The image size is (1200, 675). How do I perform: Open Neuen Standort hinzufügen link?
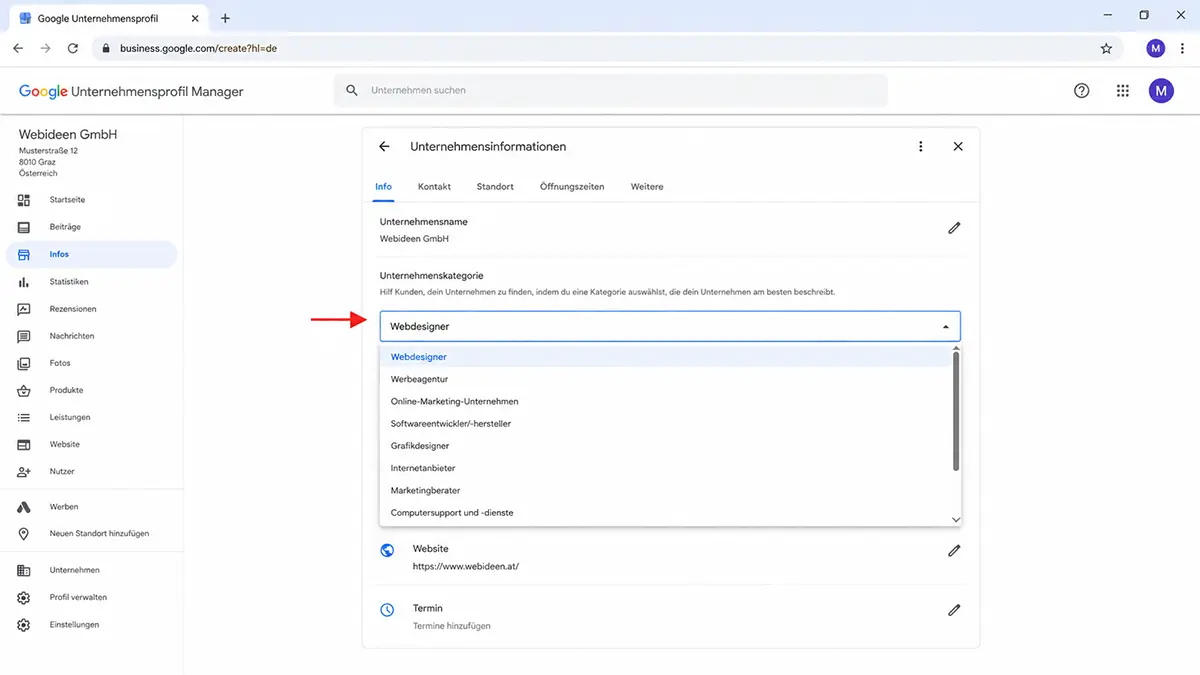(x=99, y=534)
